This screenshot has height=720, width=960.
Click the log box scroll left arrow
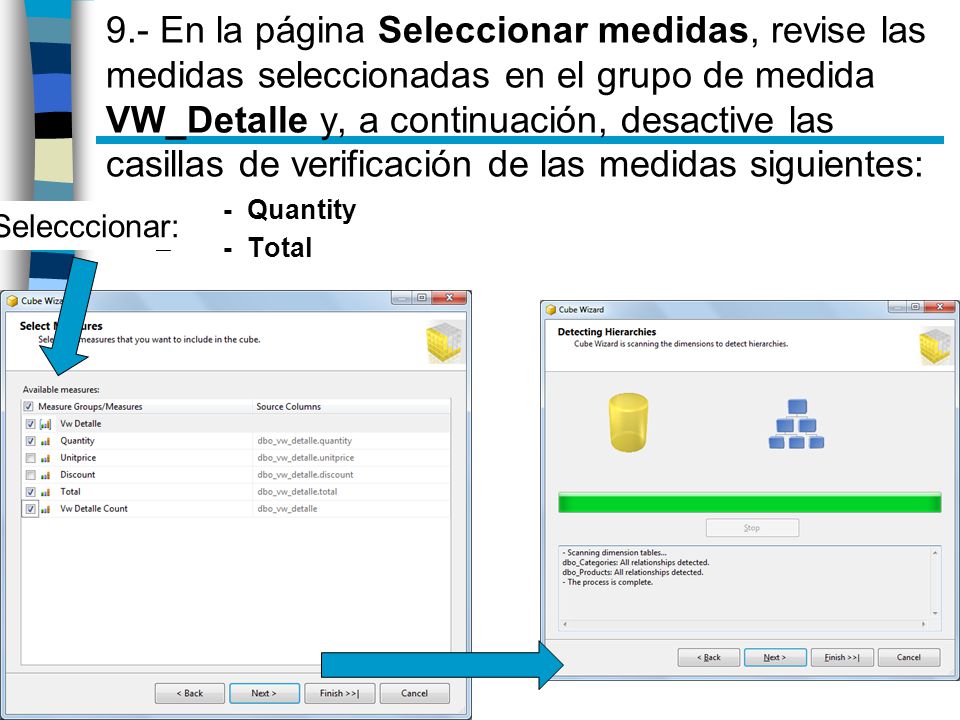564,624
